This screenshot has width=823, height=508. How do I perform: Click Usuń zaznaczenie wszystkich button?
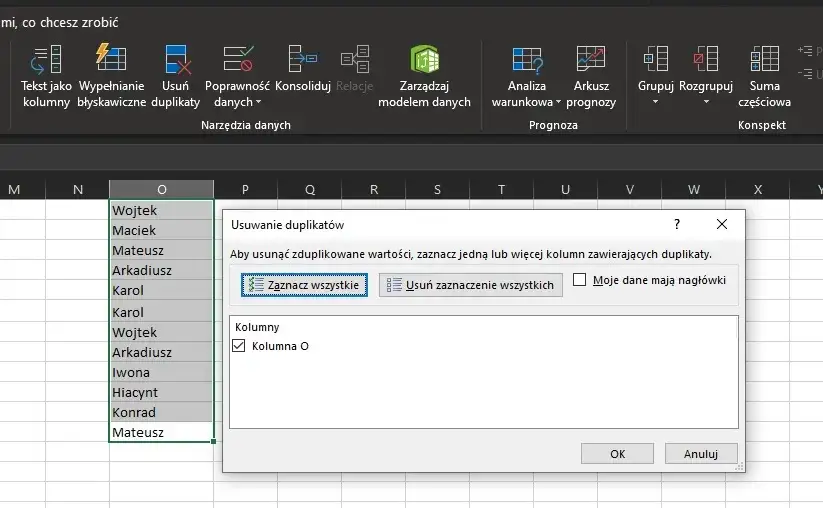coord(471,285)
